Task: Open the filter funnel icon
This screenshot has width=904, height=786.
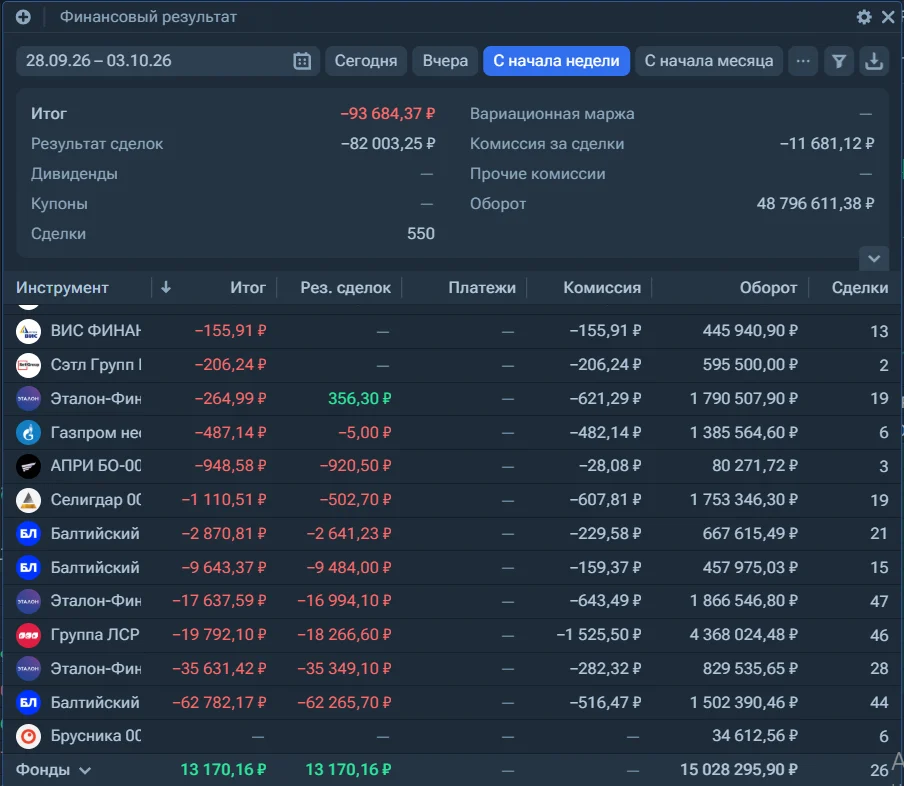Action: click(839, 61)
